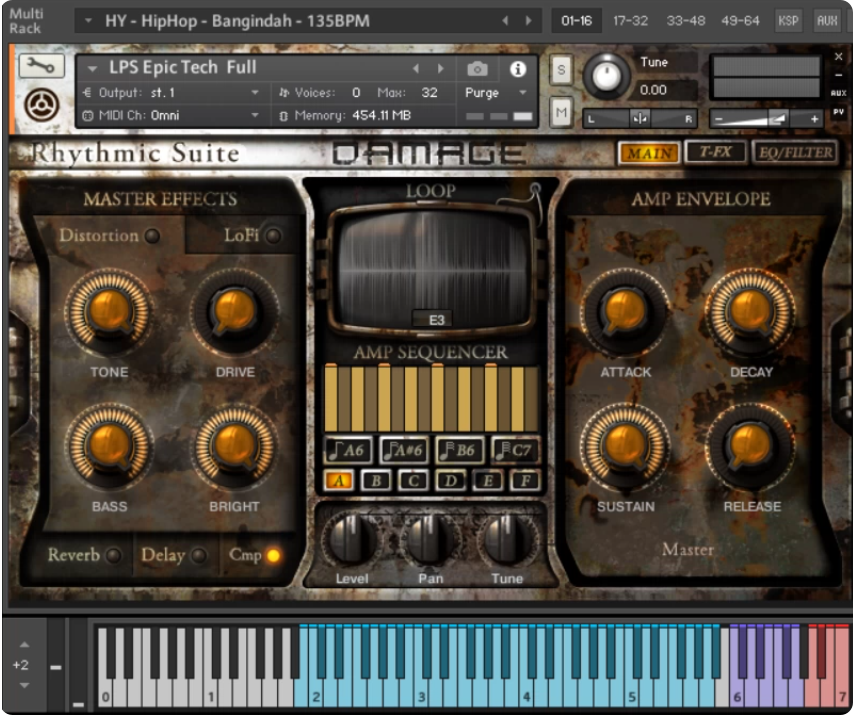The image size is (853, 715).
Task: Open the Output st. 1 dropdown
Action: pos(255,93)
